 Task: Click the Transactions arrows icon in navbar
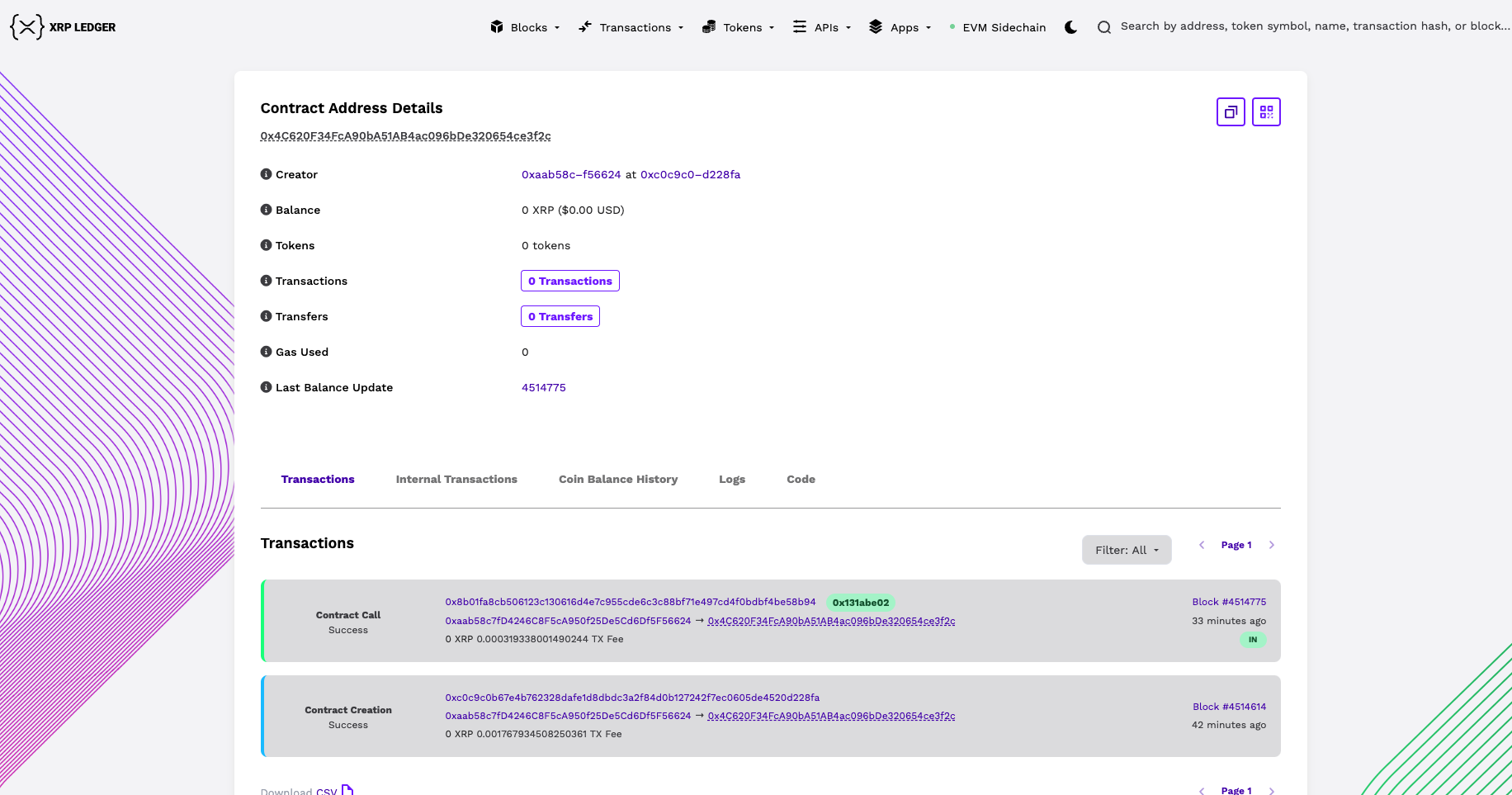(585, 26)
